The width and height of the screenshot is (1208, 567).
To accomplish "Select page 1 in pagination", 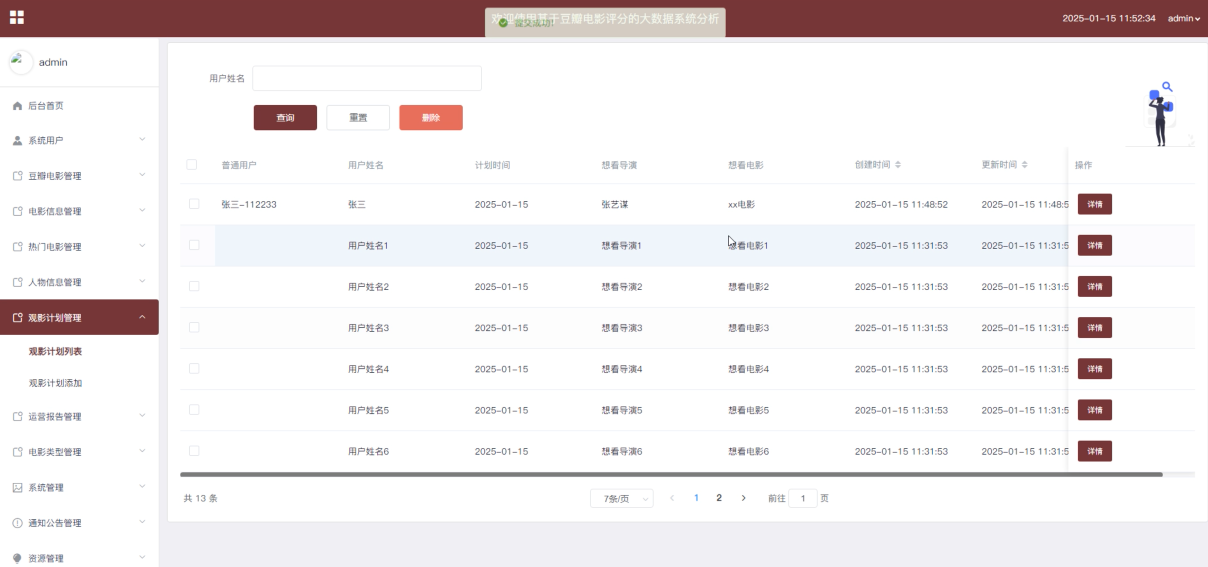I will [x=696, y=498].
